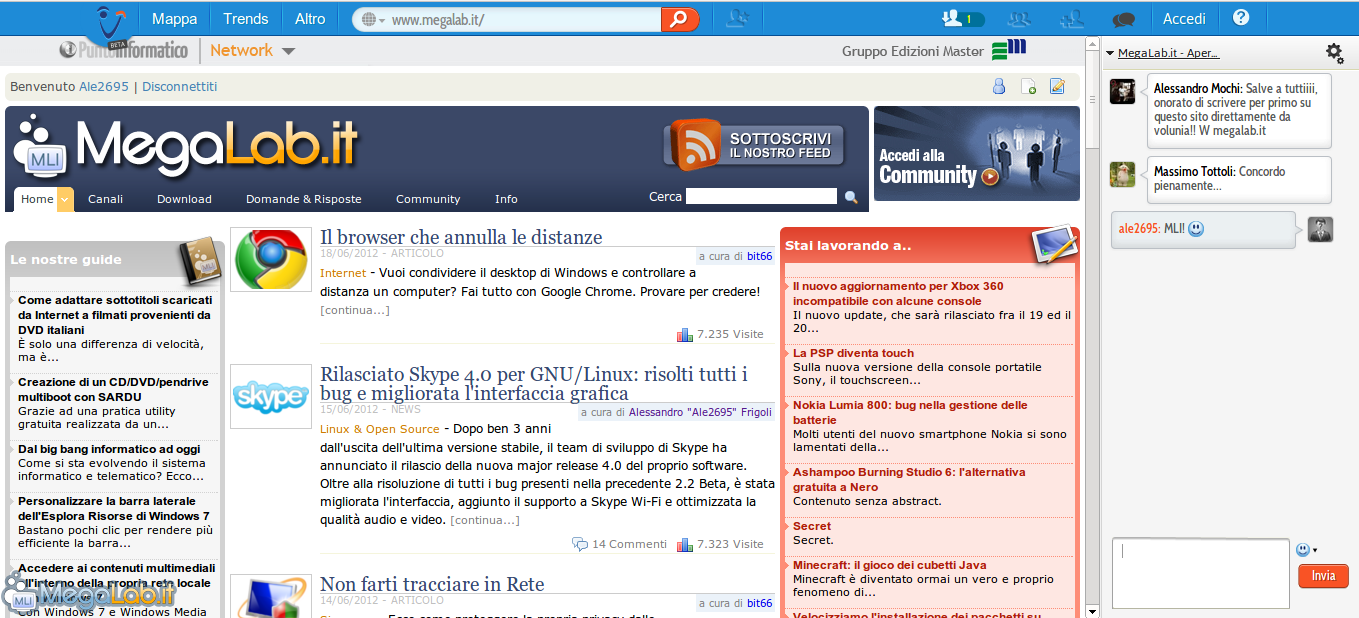Open the 'Dal big bang informatico ad oggi' guide

[109, 449]
